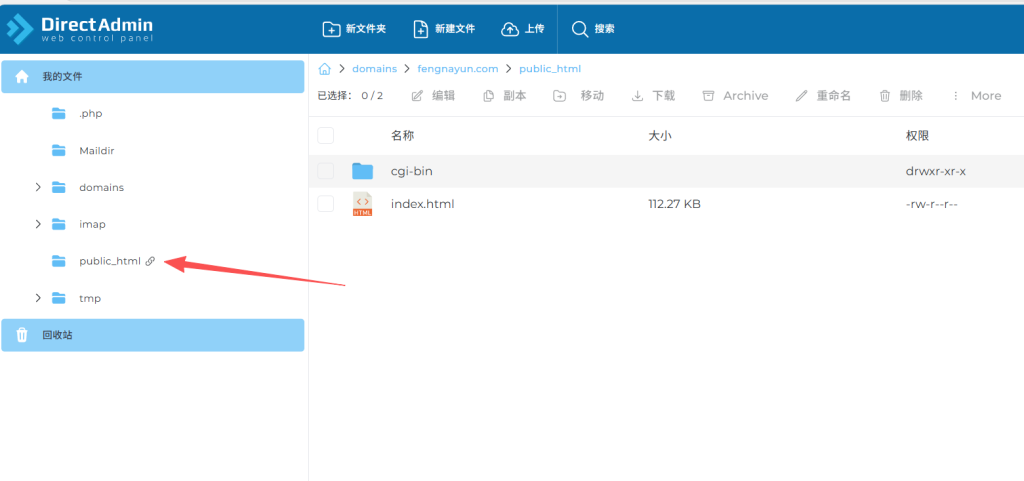Open the More actions menu
The height and width of the screenshot is (481, 1024).
point(975,96)
